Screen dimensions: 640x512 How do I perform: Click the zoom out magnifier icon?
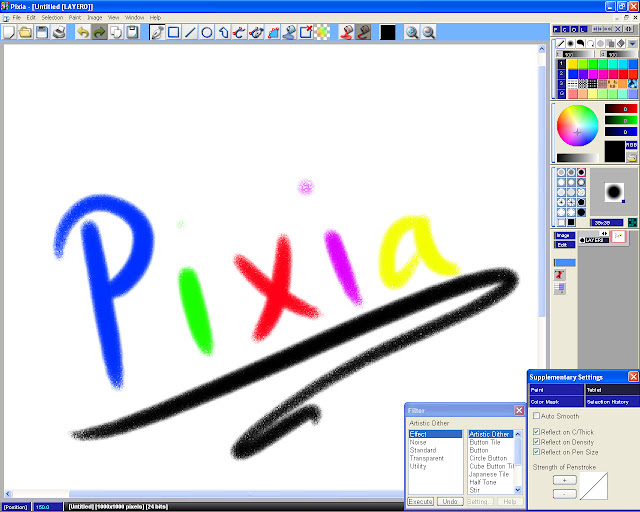(429, 32)
